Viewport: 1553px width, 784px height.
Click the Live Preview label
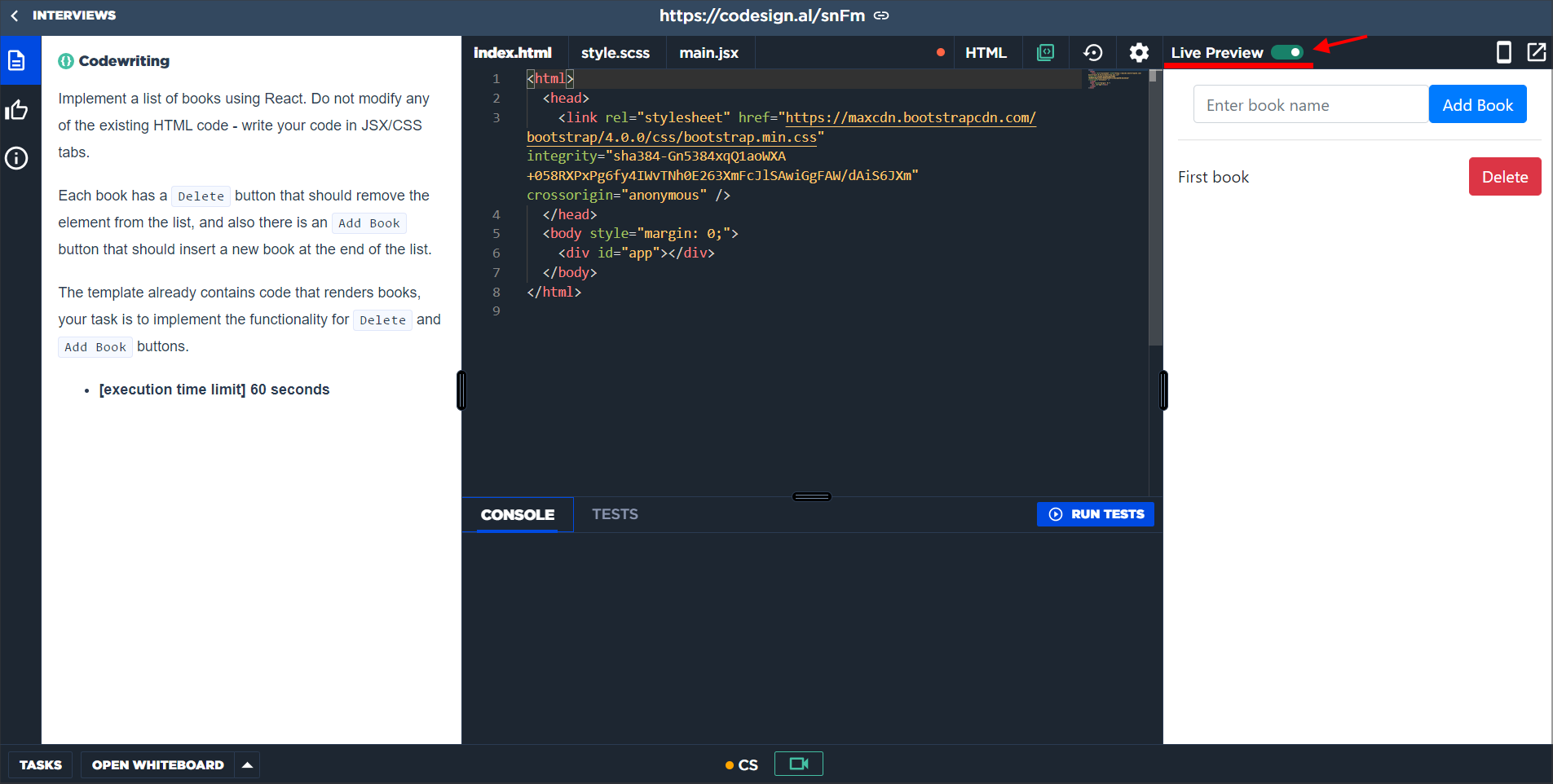1217,52
